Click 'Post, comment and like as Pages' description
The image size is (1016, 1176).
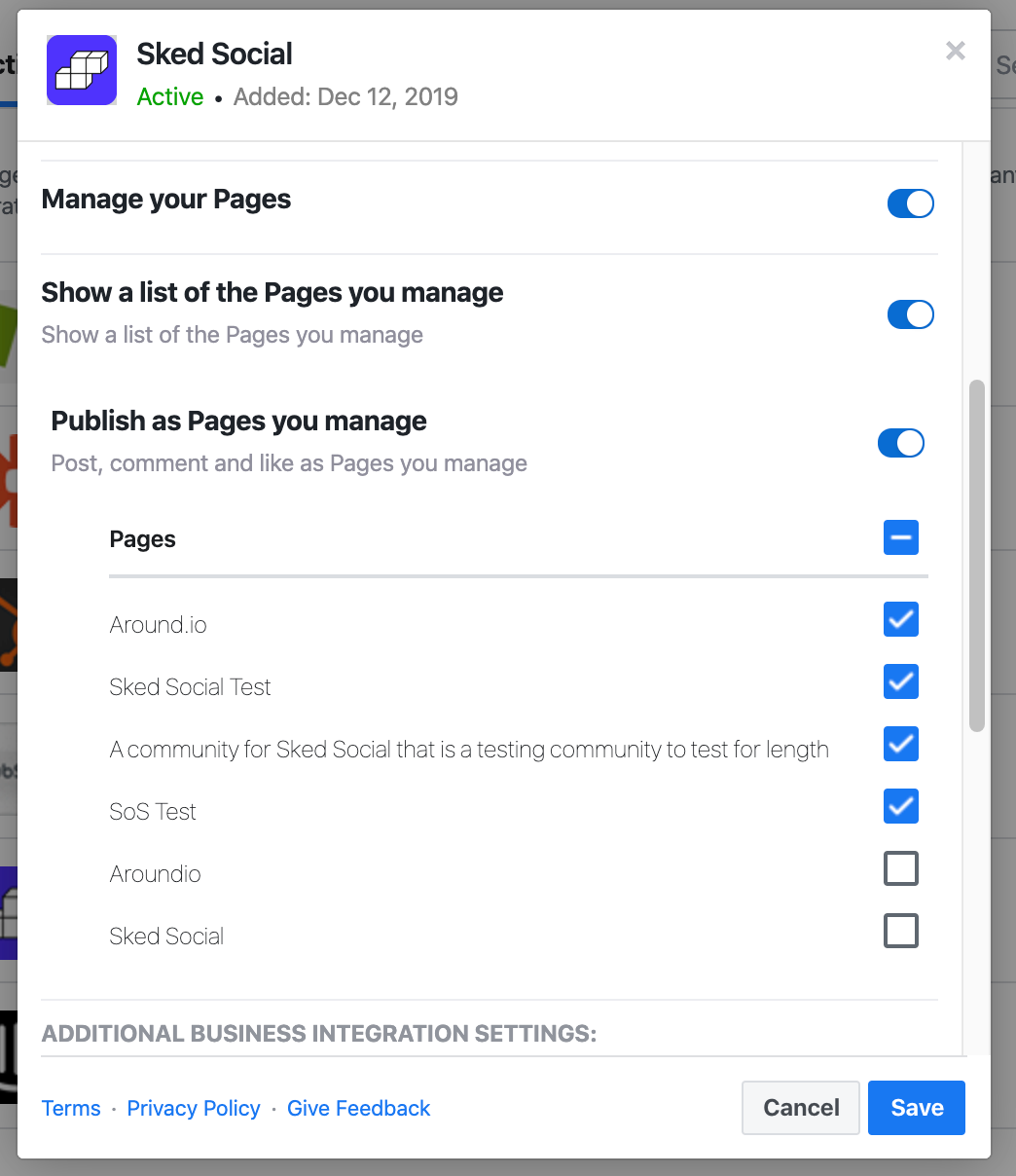click(x=289, y=463)
